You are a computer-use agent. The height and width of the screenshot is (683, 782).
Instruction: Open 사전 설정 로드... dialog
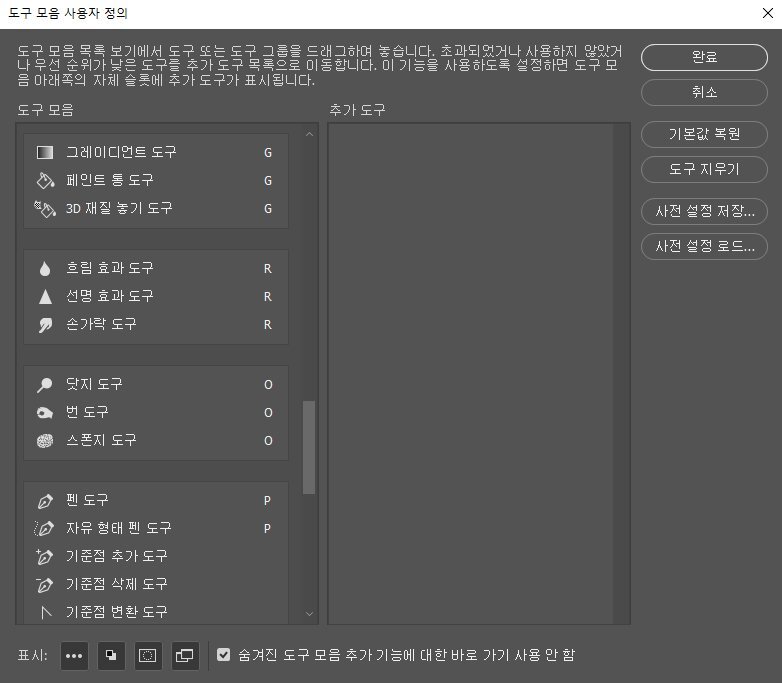coord(704,246)
